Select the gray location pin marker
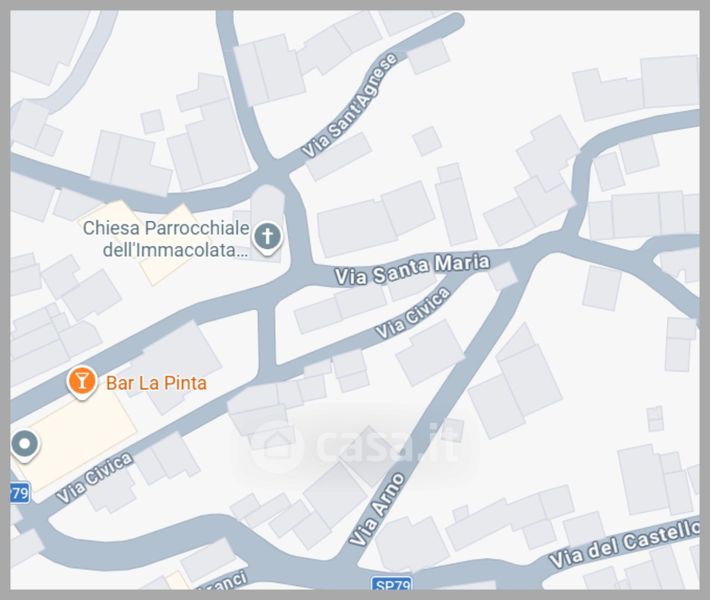The width and height of the screenshot is (710, 600). 24,445
